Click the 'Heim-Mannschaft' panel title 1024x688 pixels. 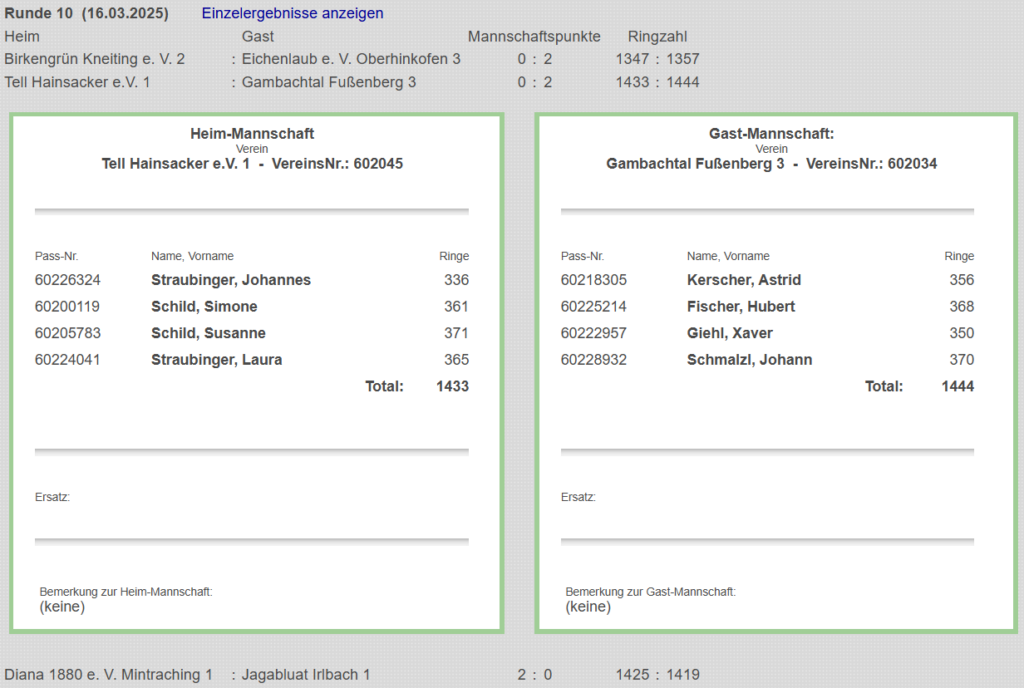coord(252,133)
